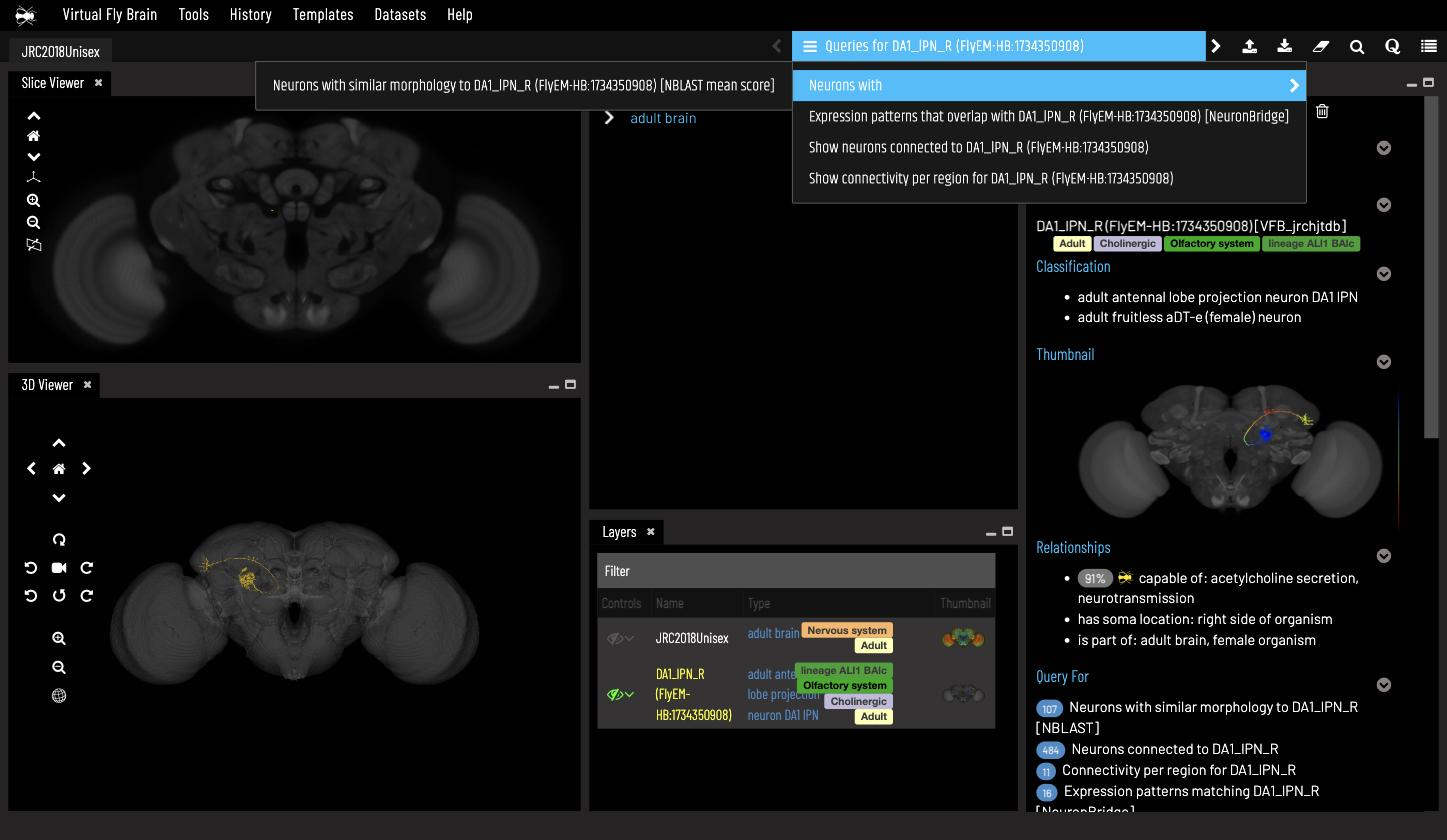
Task: Collapse the Classification section
Action: point(1384,274)
